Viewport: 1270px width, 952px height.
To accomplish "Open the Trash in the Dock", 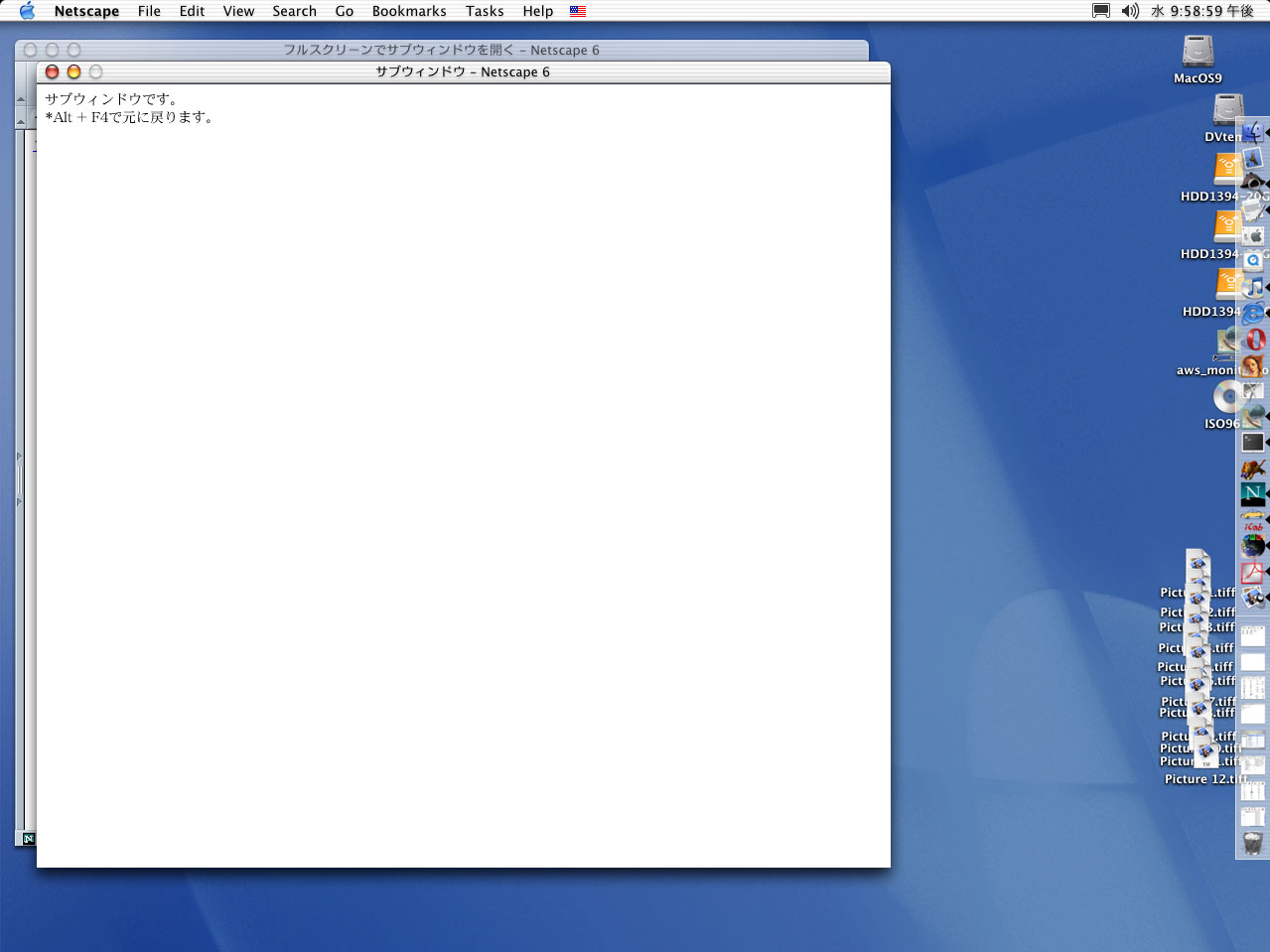I will pyautogui.click(x=1253, y=843).
